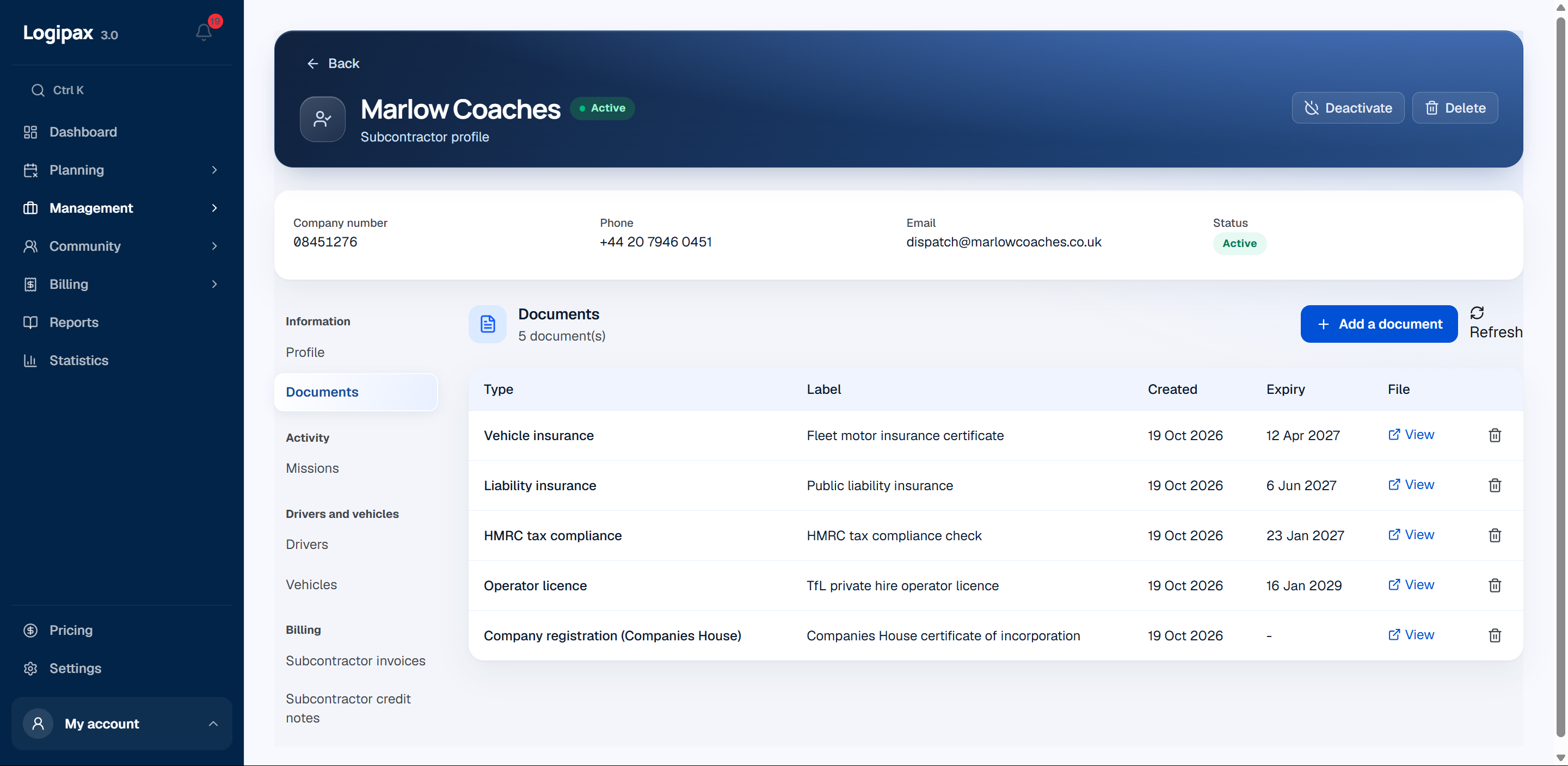View the Operator licence file

(x=1411, y=585)
